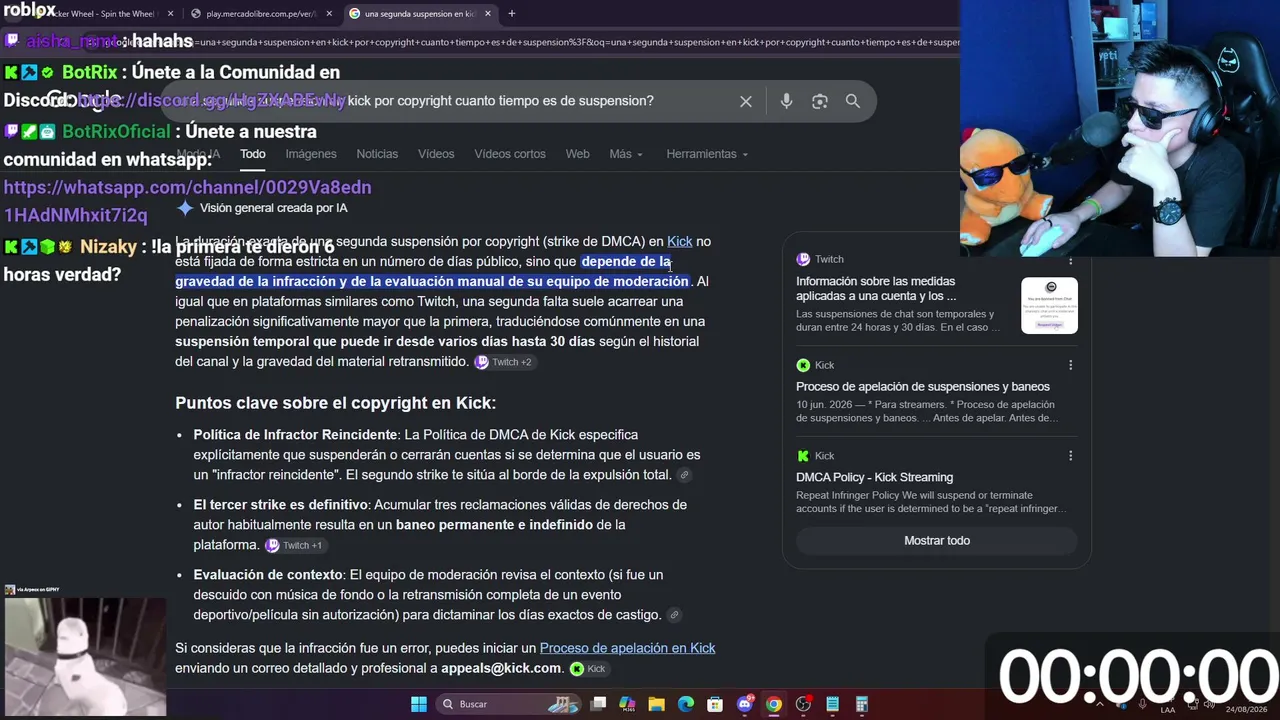Click the Twitch result thumbnail image
The height and width of the screenshot is (720, 1280).
(1049, 305)
